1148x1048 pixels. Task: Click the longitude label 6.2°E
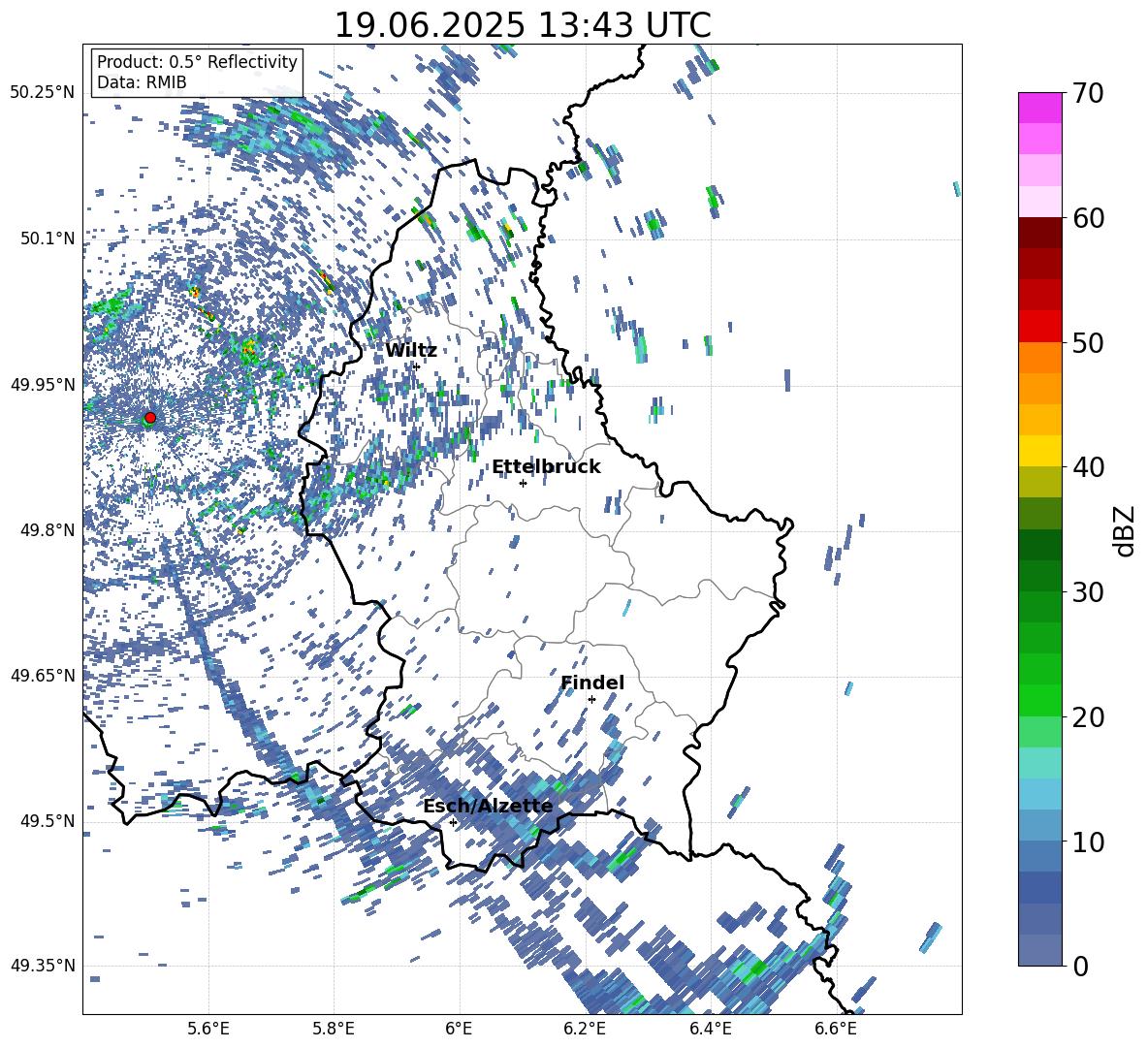pyautogui.click(x=585, y=1029)
